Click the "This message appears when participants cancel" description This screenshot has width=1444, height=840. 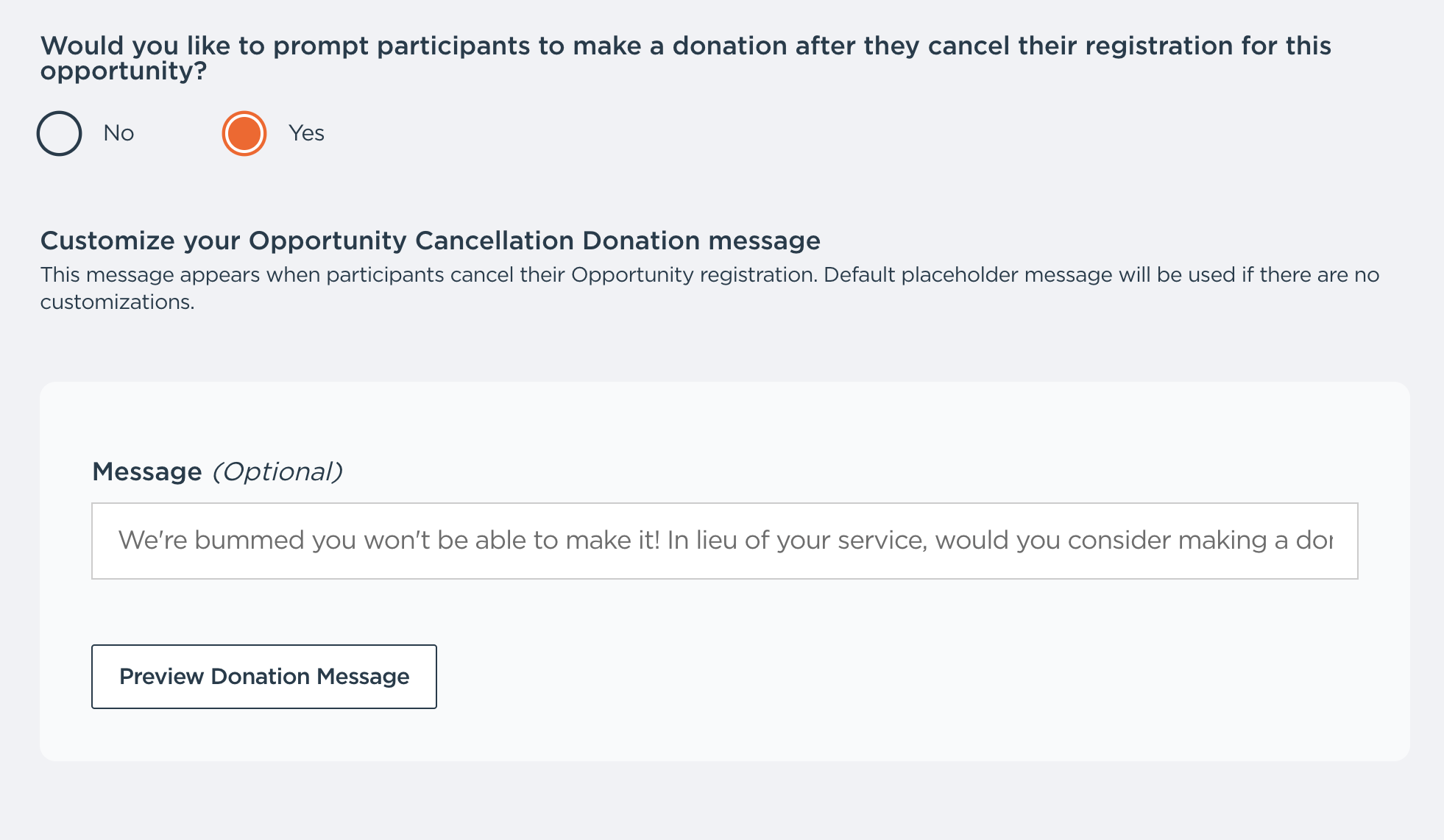[428, 275]
